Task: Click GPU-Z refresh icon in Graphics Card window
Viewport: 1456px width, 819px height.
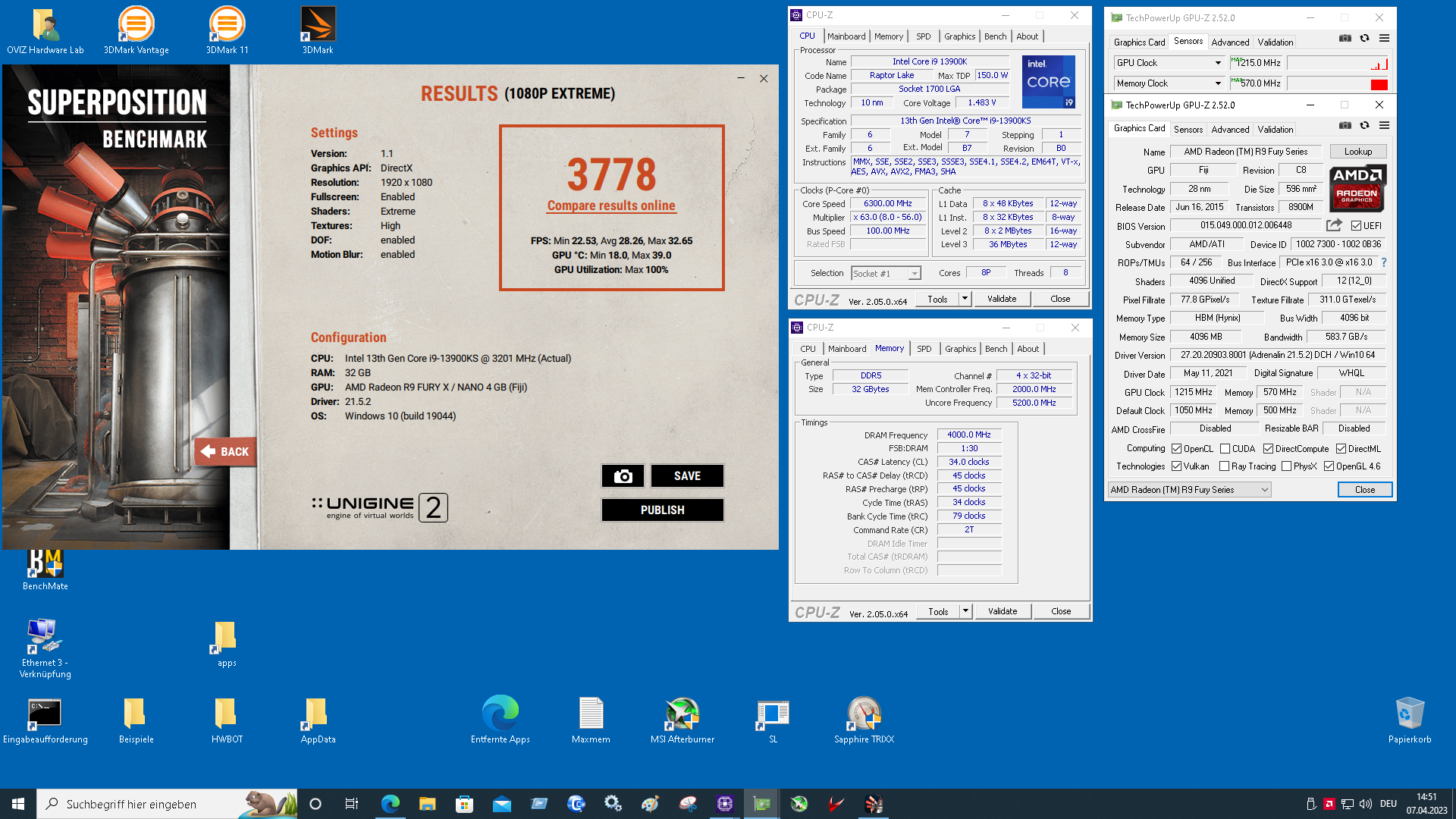Action: (1364, 126)
